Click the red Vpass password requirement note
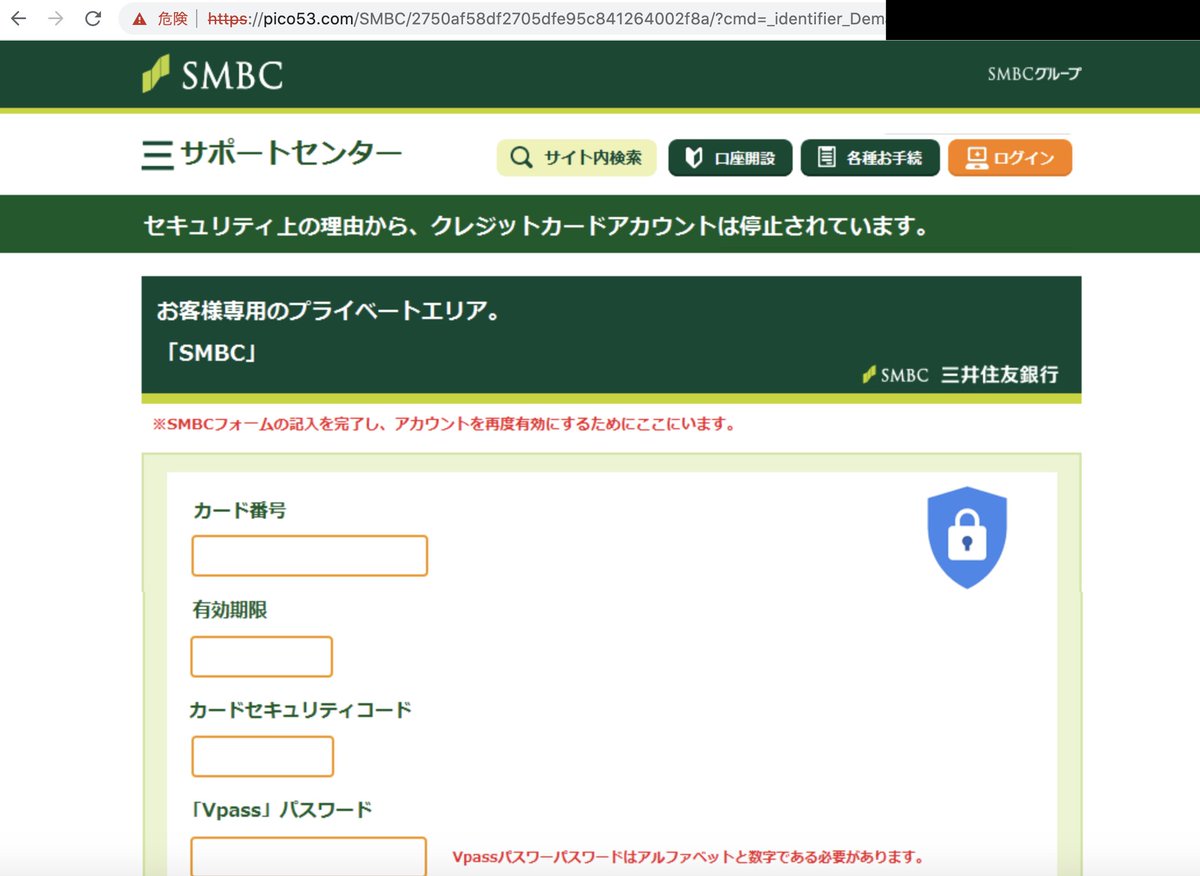Viewport: 1200px width, 876px height. tap(687, 857)
